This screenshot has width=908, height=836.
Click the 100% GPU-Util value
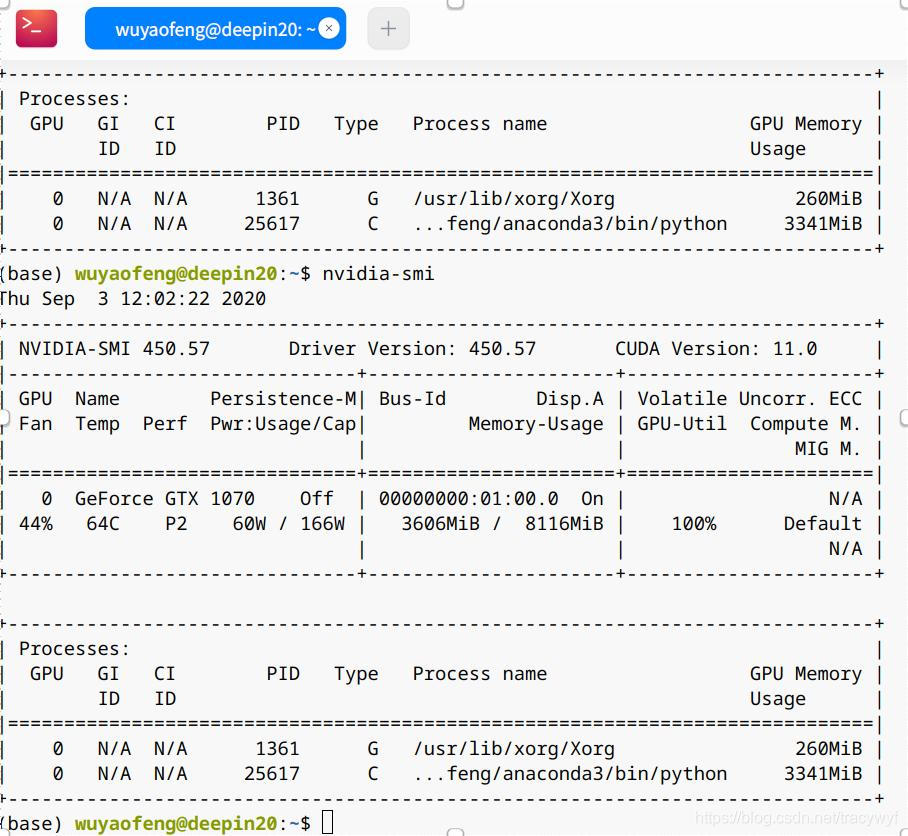(x=694, y=524)
